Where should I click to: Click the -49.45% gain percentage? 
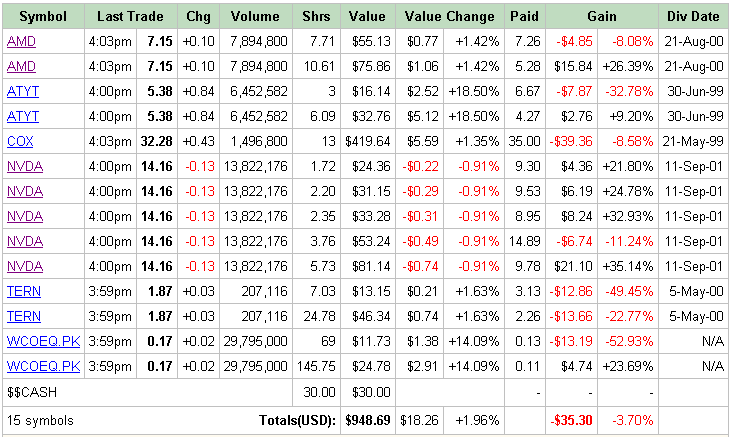(629, 291)
